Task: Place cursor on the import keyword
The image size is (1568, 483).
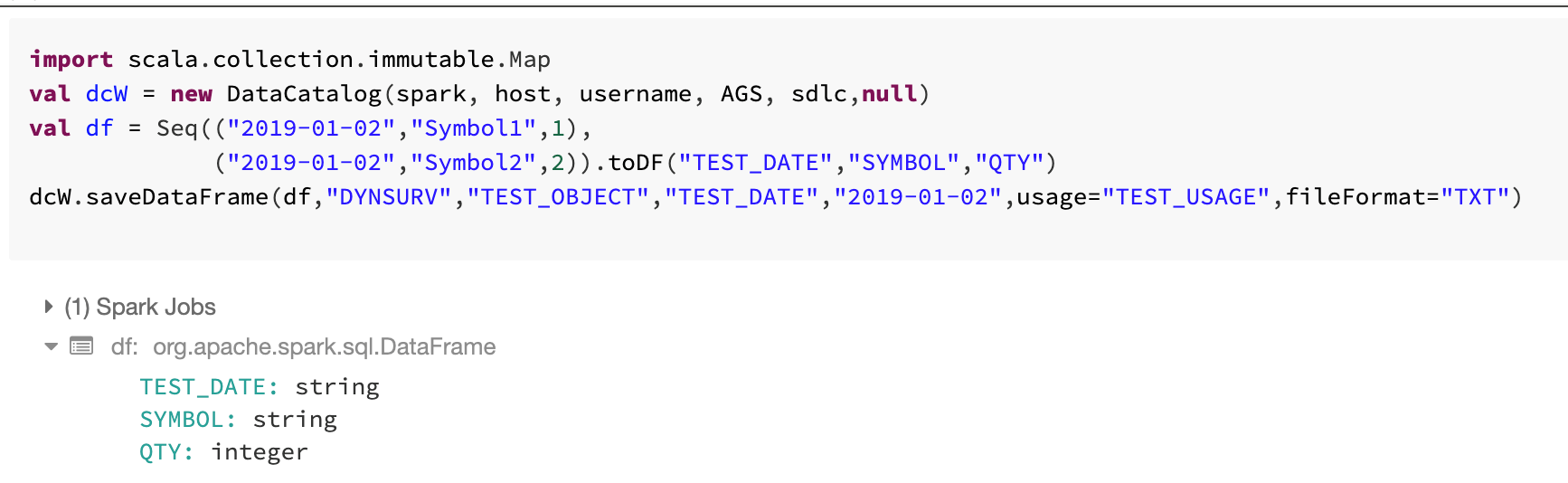Action: pyautogui.click(x=71, y=60)
